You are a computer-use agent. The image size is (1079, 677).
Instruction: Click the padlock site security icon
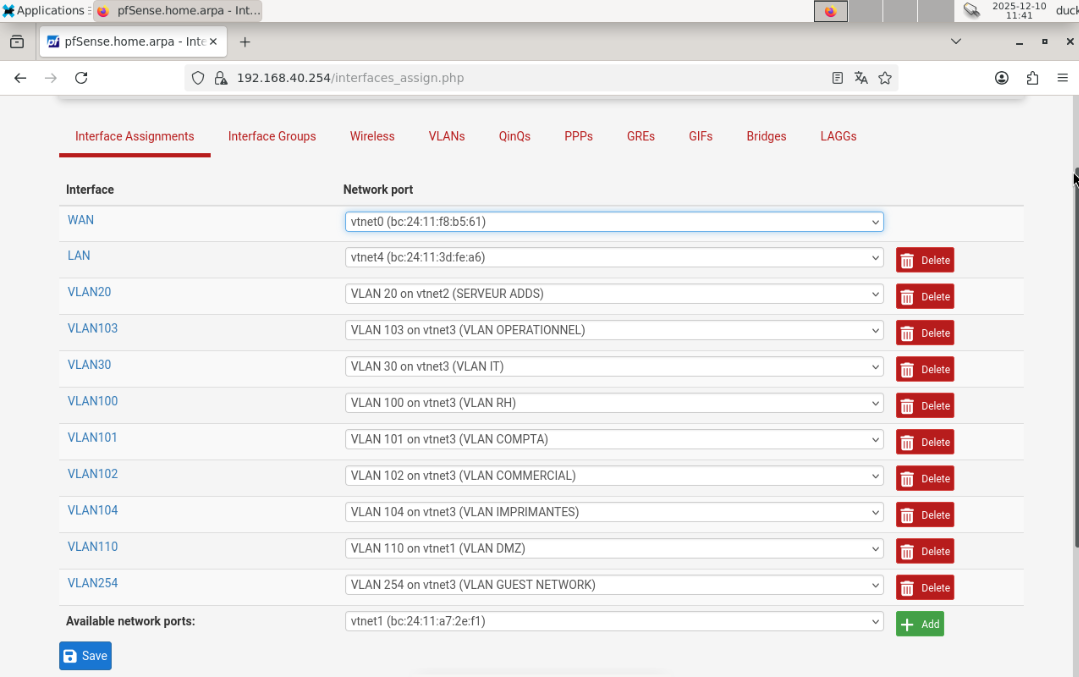[220, 77]
